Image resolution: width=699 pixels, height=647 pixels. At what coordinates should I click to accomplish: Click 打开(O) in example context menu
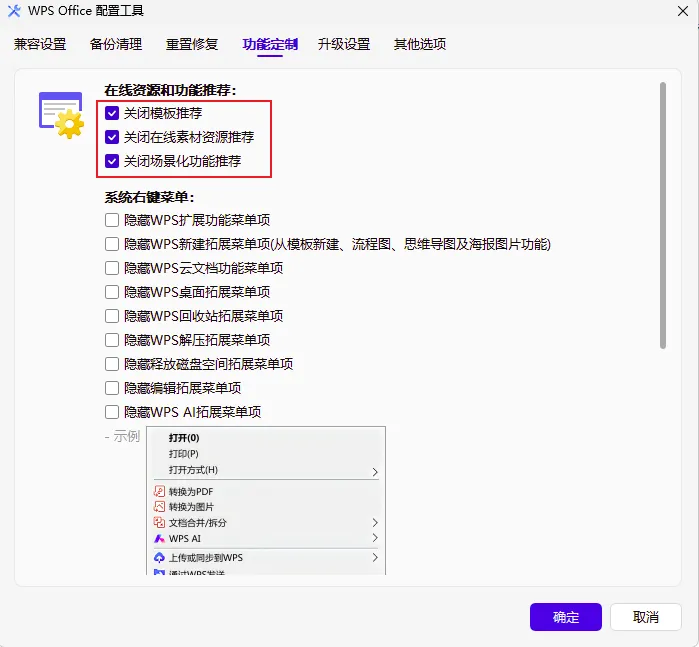pyautogui.click(x=184, y=438)
